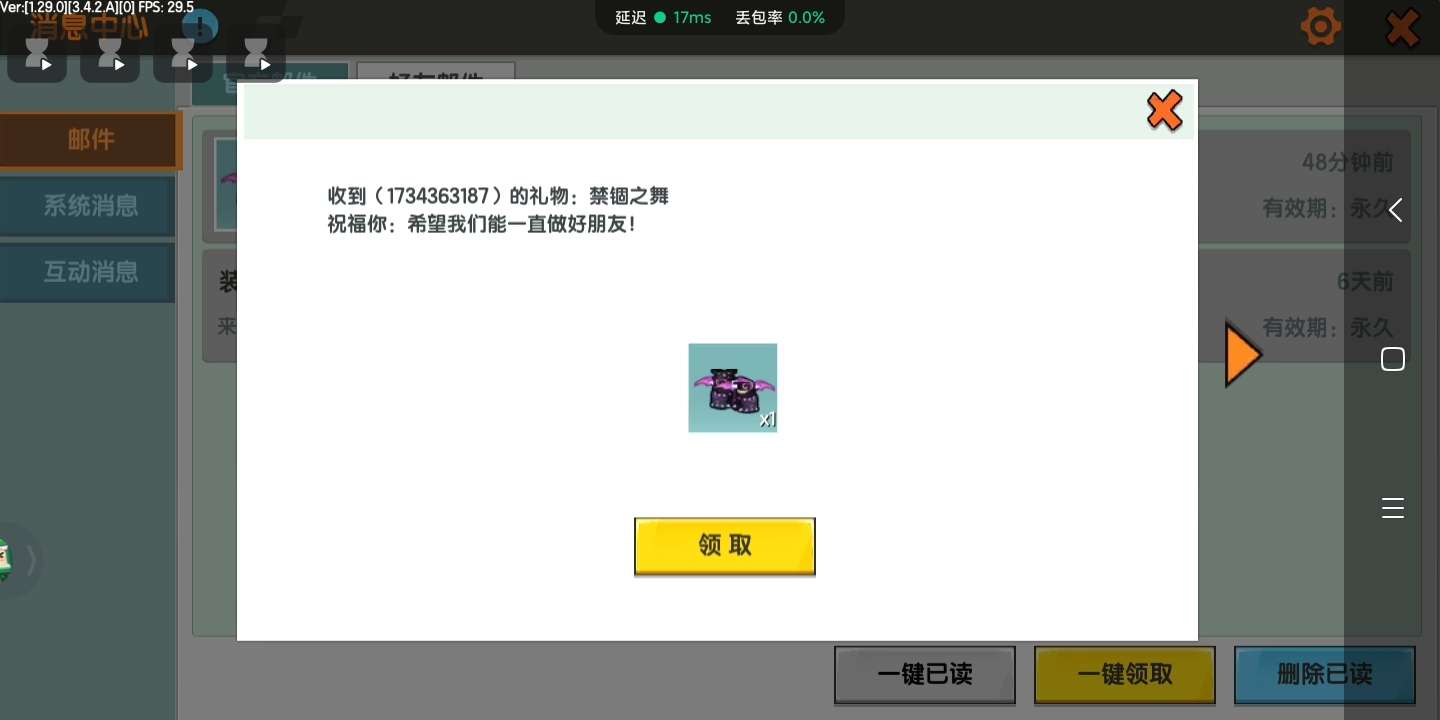This screenshot has height=720, width=1440.
Task: Switch to the 互动消息 tab
Action: tap(90, 272)
